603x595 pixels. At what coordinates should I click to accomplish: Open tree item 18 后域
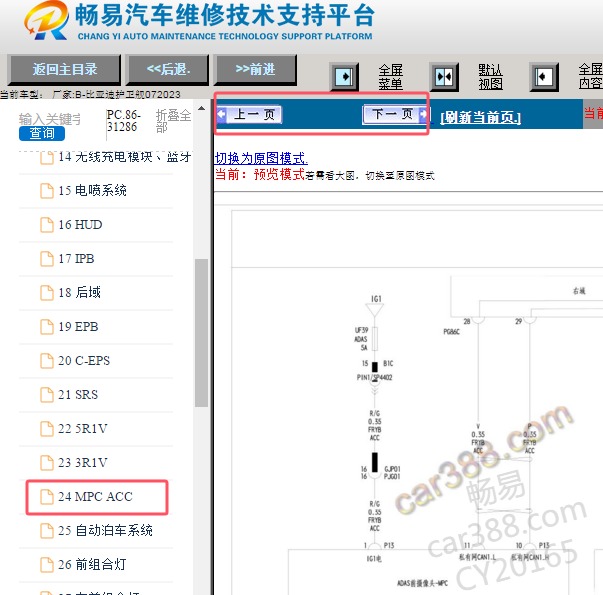pos(79,292)
